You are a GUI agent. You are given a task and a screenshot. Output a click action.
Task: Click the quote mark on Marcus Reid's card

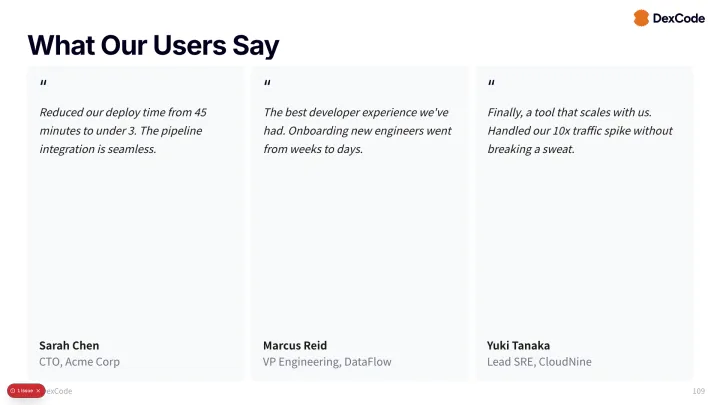(x=267, y=84)
